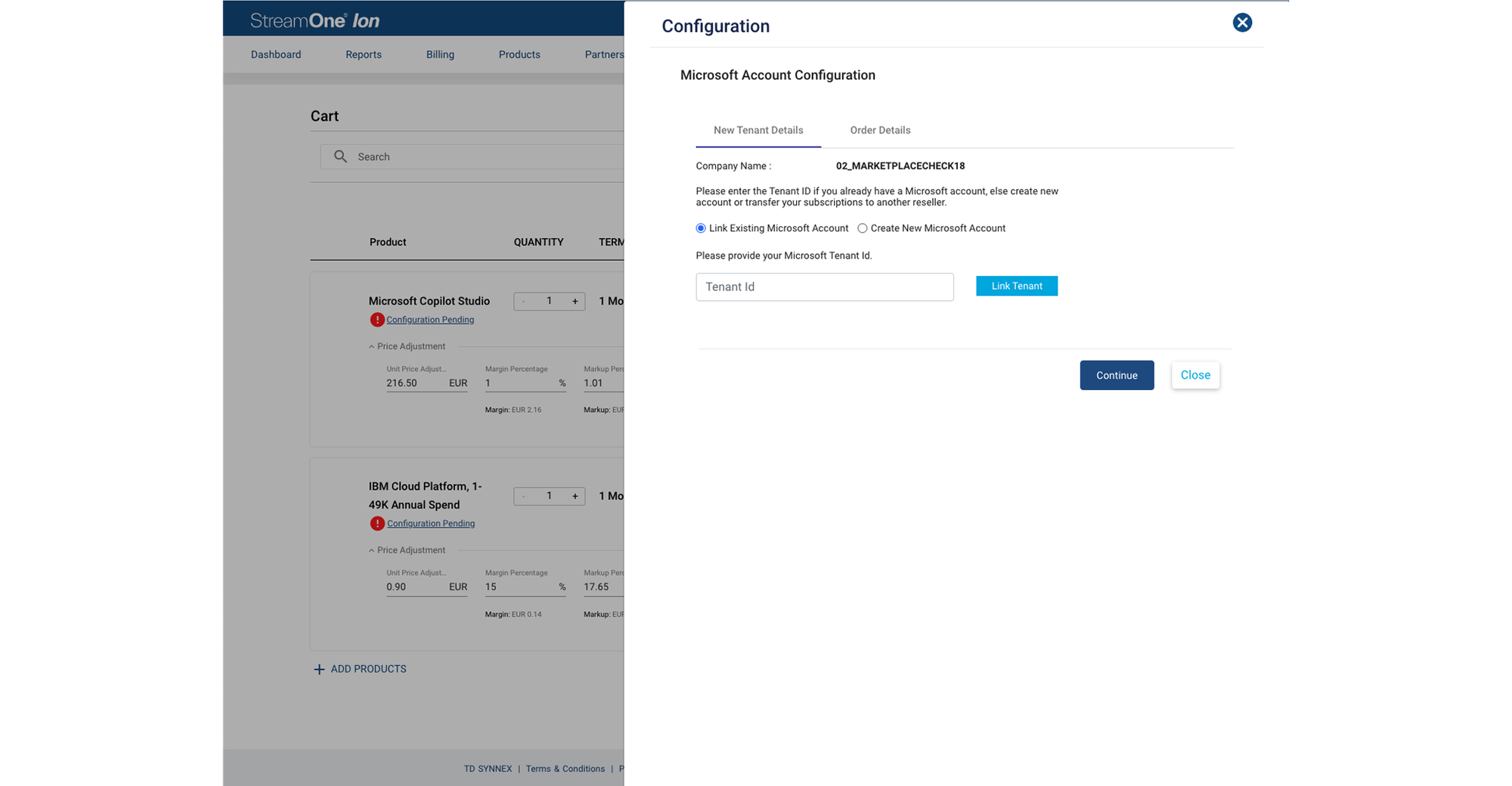Open Configuration Pending link for Copilot Studio
Image resolution: width=1512 pixels, height=786 pixels.
point(430,320)
